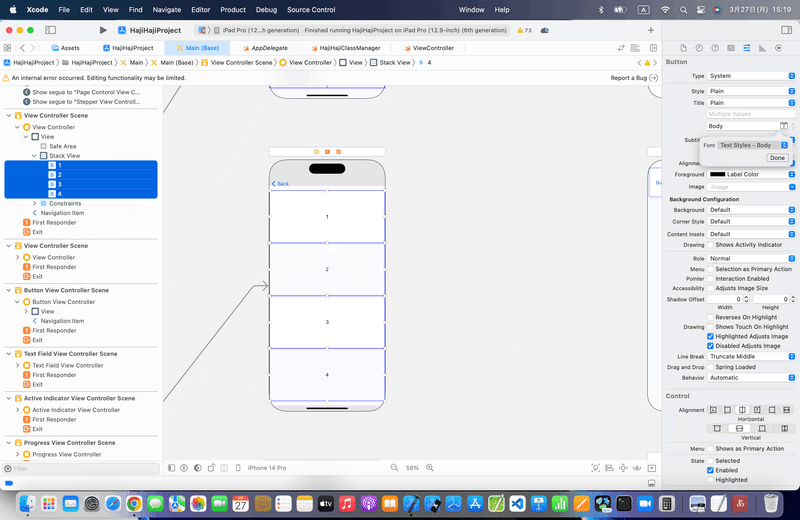The height and width of the screenshot is (520, 800).
Task: Toggle the document outline icon in canvas bar
Action: point(171,467)
